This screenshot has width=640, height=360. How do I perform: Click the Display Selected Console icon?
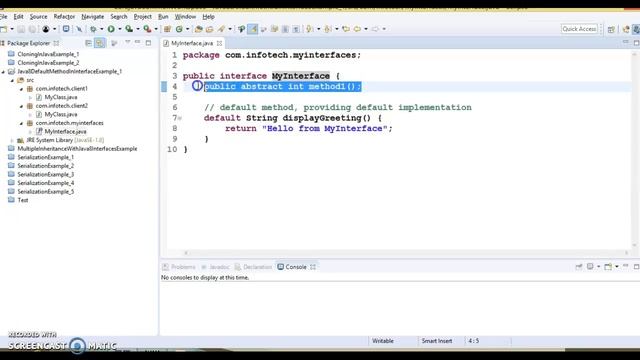tap(590, 267)
